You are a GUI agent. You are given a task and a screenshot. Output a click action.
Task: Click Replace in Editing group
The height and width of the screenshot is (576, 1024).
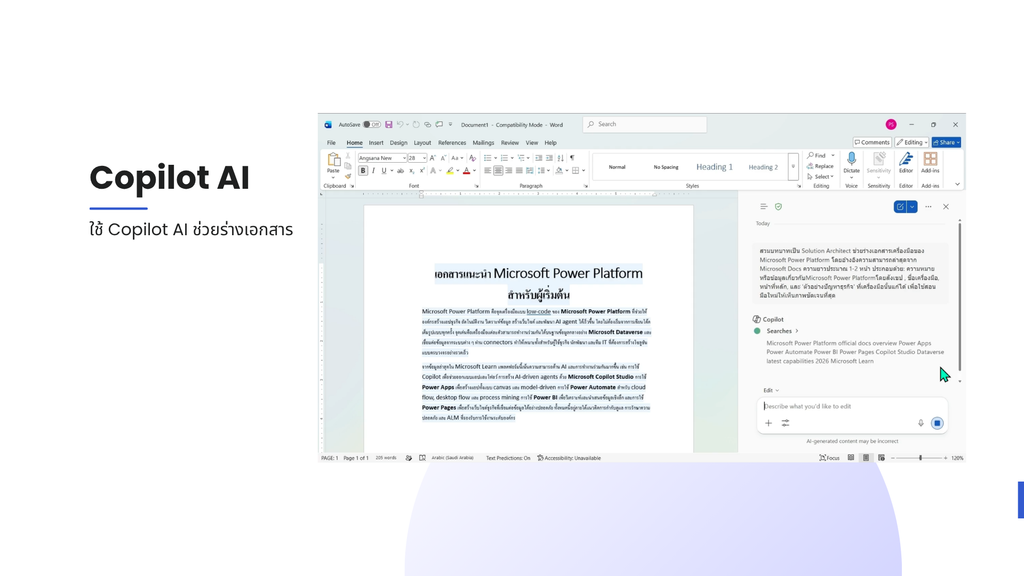click(820, 166)
